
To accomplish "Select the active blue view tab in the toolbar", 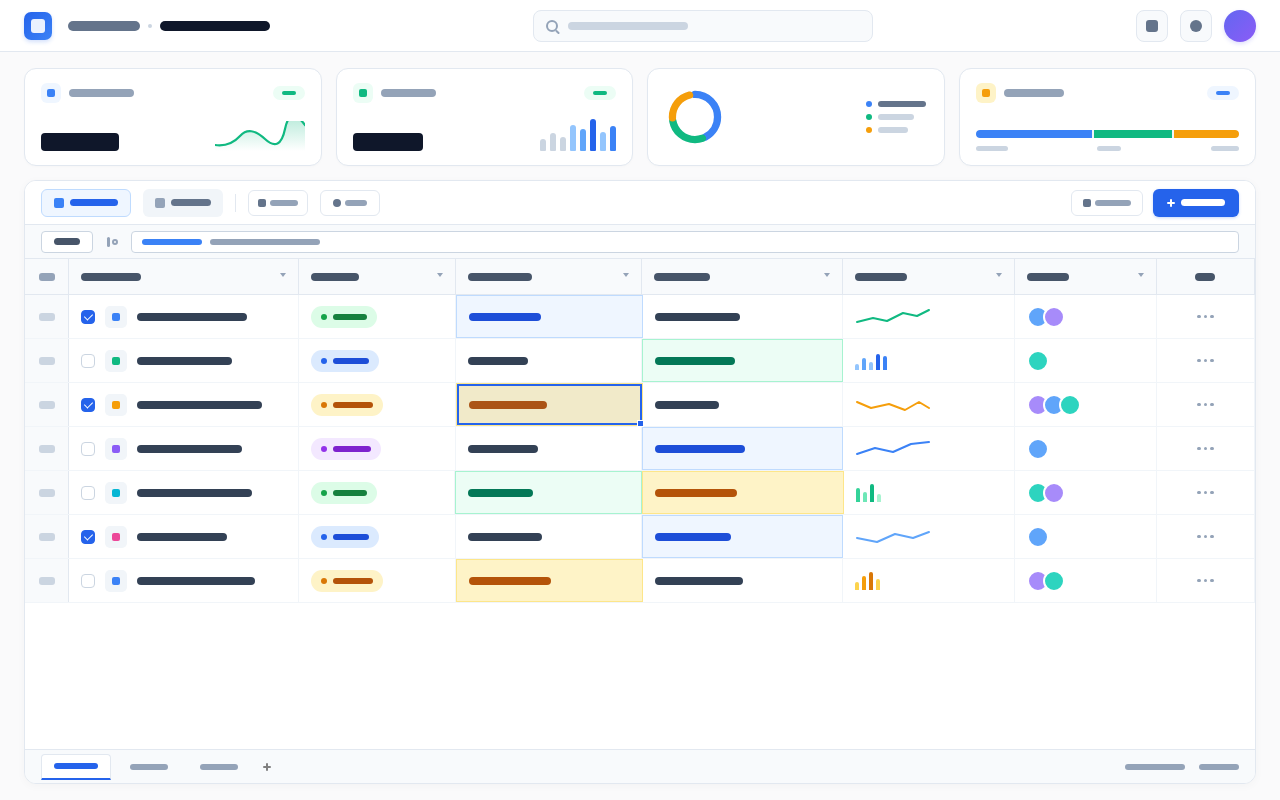I will click(x=86, y=203).
